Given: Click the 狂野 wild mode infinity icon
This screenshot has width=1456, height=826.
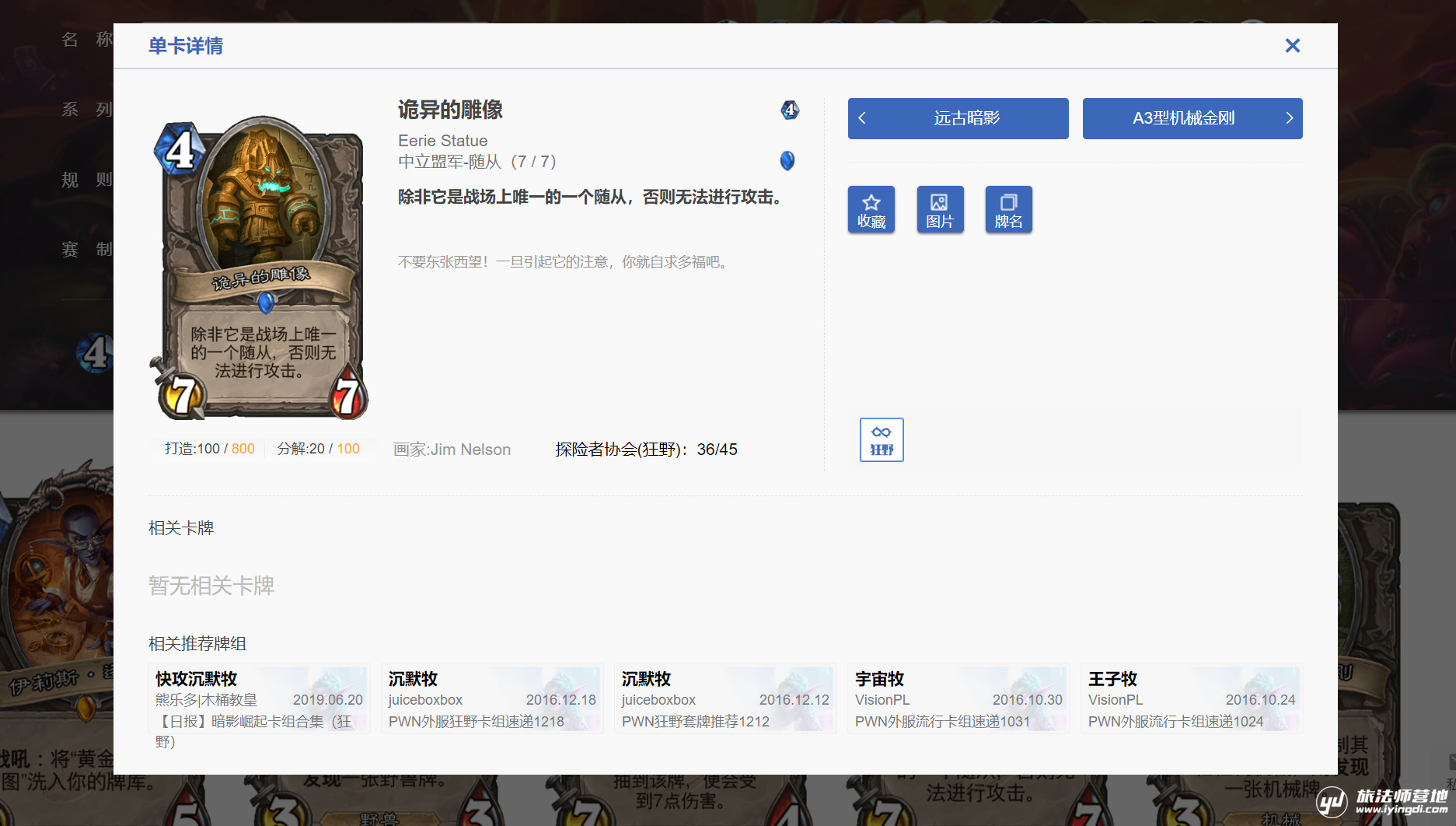Looking at the screenshot, I should tap(882, 439).
